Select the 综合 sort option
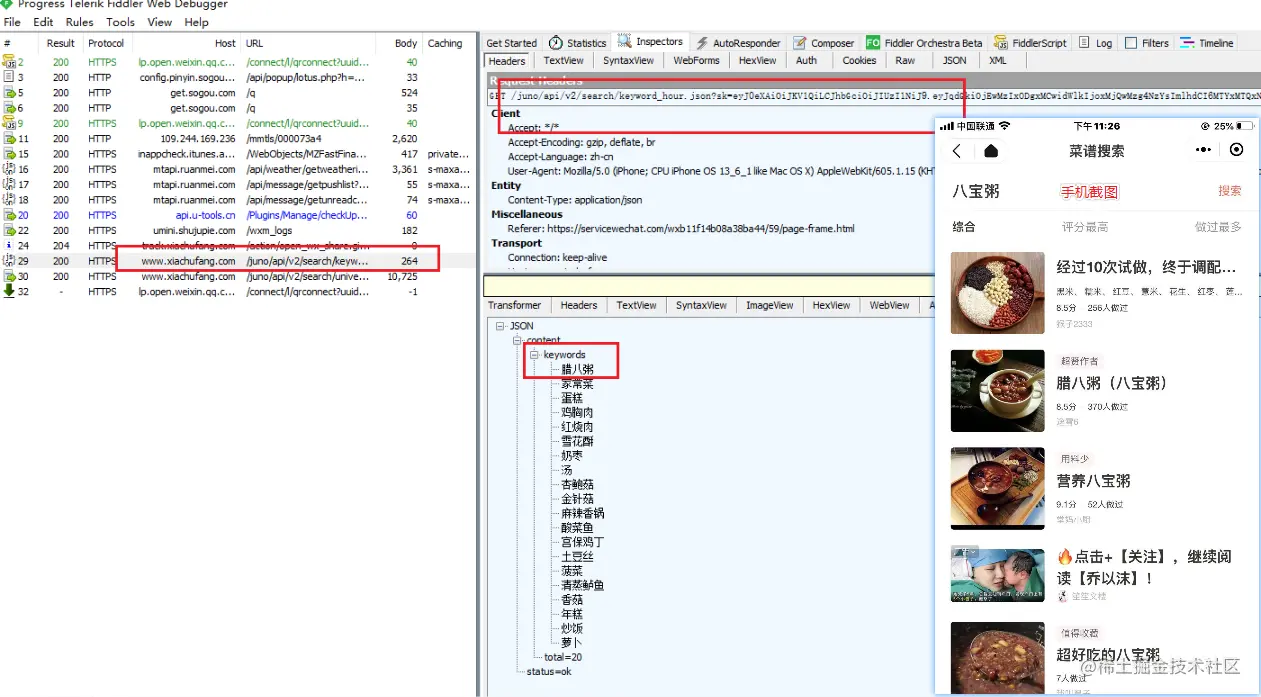1261x697 pixels. click(x=964, y=227)
